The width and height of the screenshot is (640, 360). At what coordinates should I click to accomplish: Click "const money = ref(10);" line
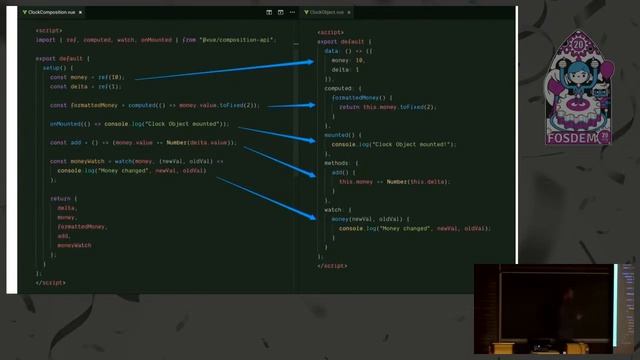tap(87, 77)
